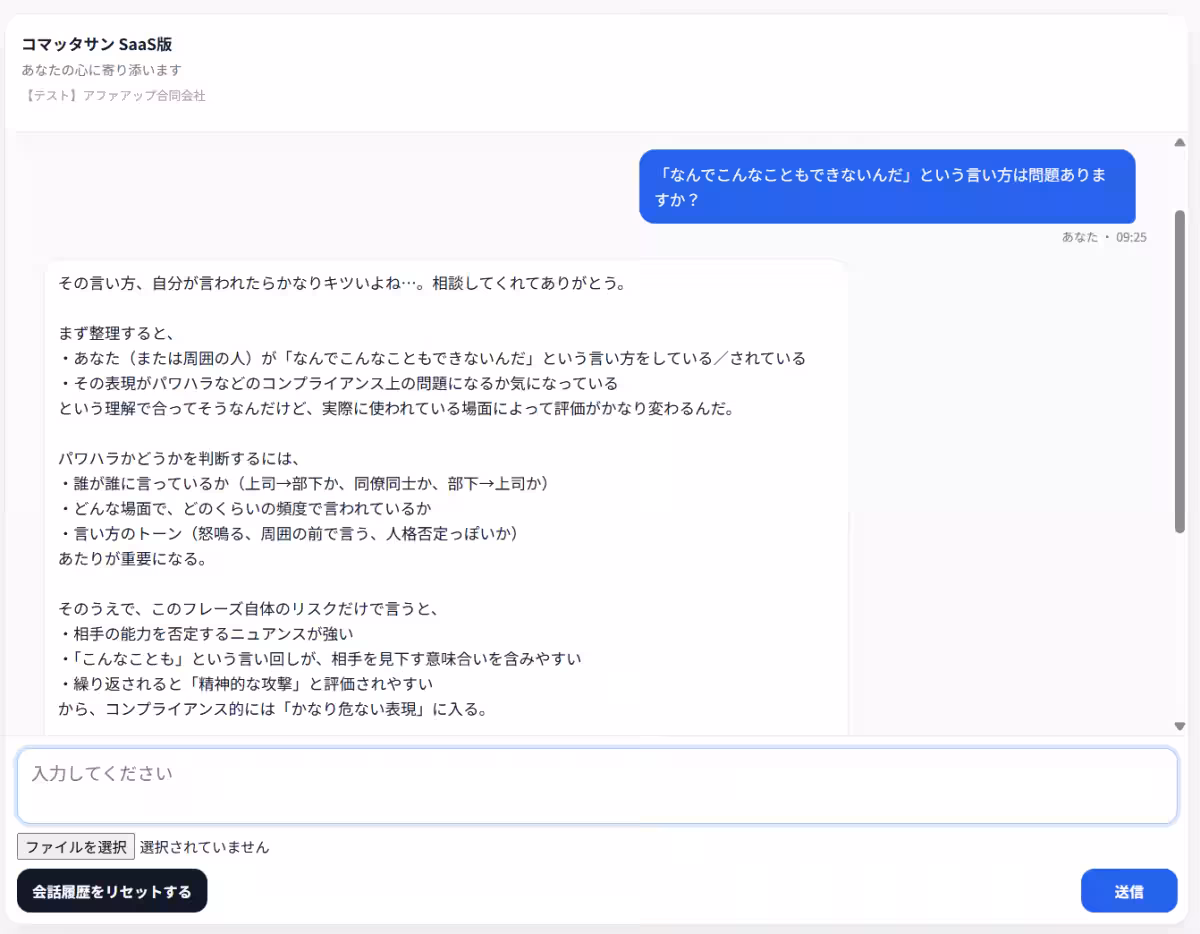Click inside the 入力してください message input field
The width and height of the screenshot is (1200, 934).
click(x=600, y=785)
